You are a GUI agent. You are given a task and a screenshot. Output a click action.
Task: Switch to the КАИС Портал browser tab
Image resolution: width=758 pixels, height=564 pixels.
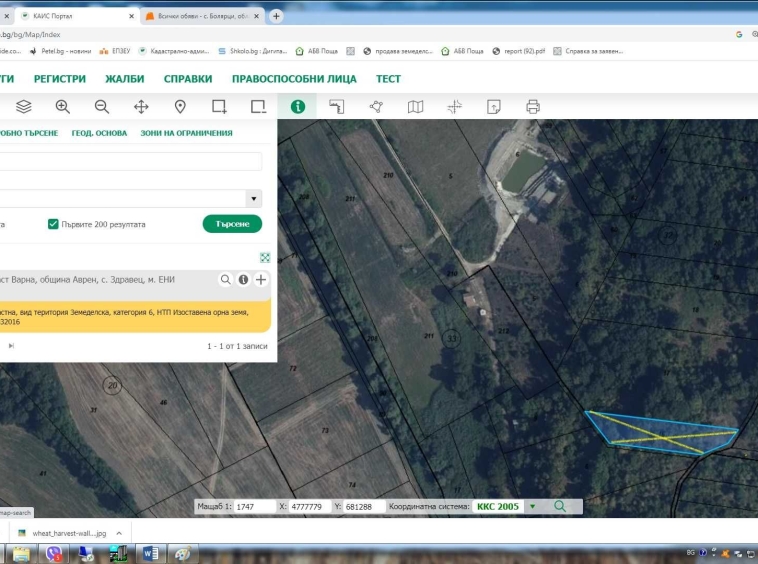tap(77, 16)
